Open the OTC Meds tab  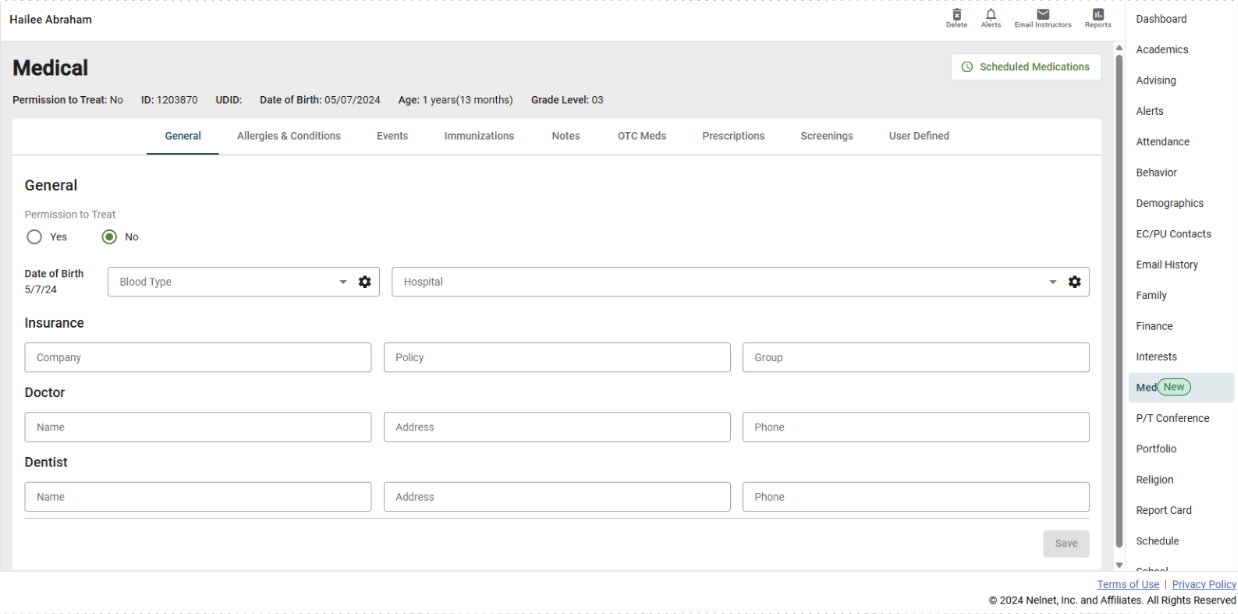click(x=641, y=136)
